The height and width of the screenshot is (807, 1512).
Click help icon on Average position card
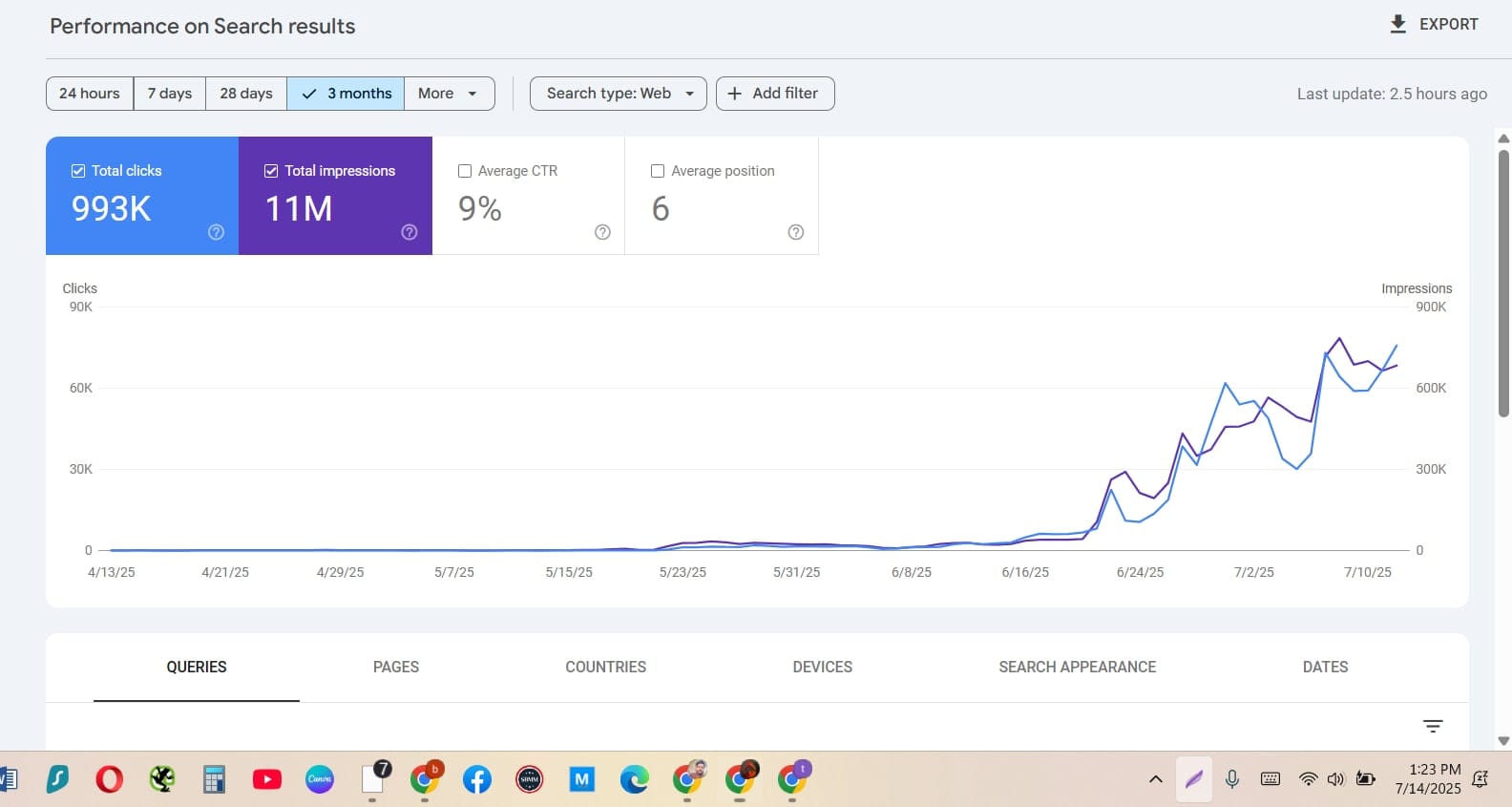[x=796, y=232]
